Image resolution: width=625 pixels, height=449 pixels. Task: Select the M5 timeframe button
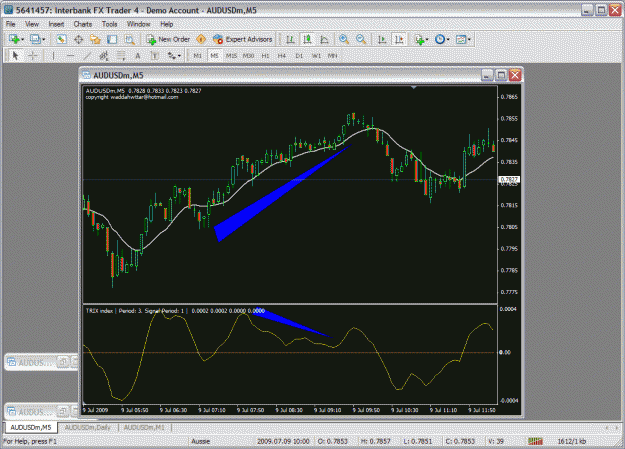[x=214, y=56]
